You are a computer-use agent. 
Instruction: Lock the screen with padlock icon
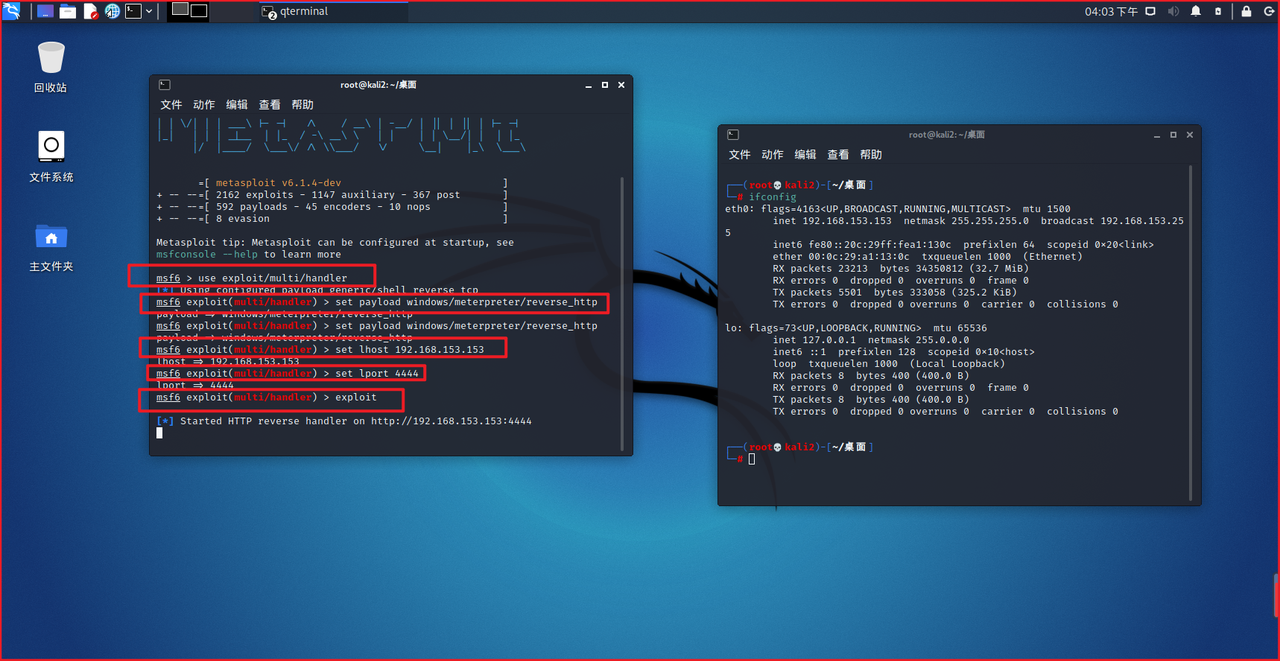pyautogui.click(x=1246, y=12)
